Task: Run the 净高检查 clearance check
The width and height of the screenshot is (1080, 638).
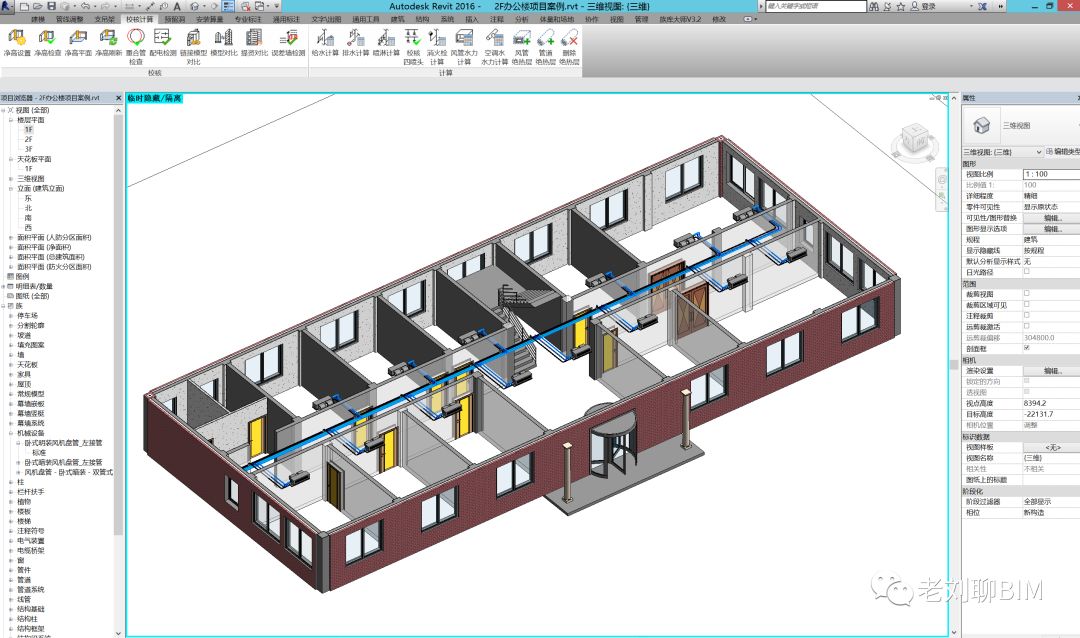Action: [x=48, y=42]
